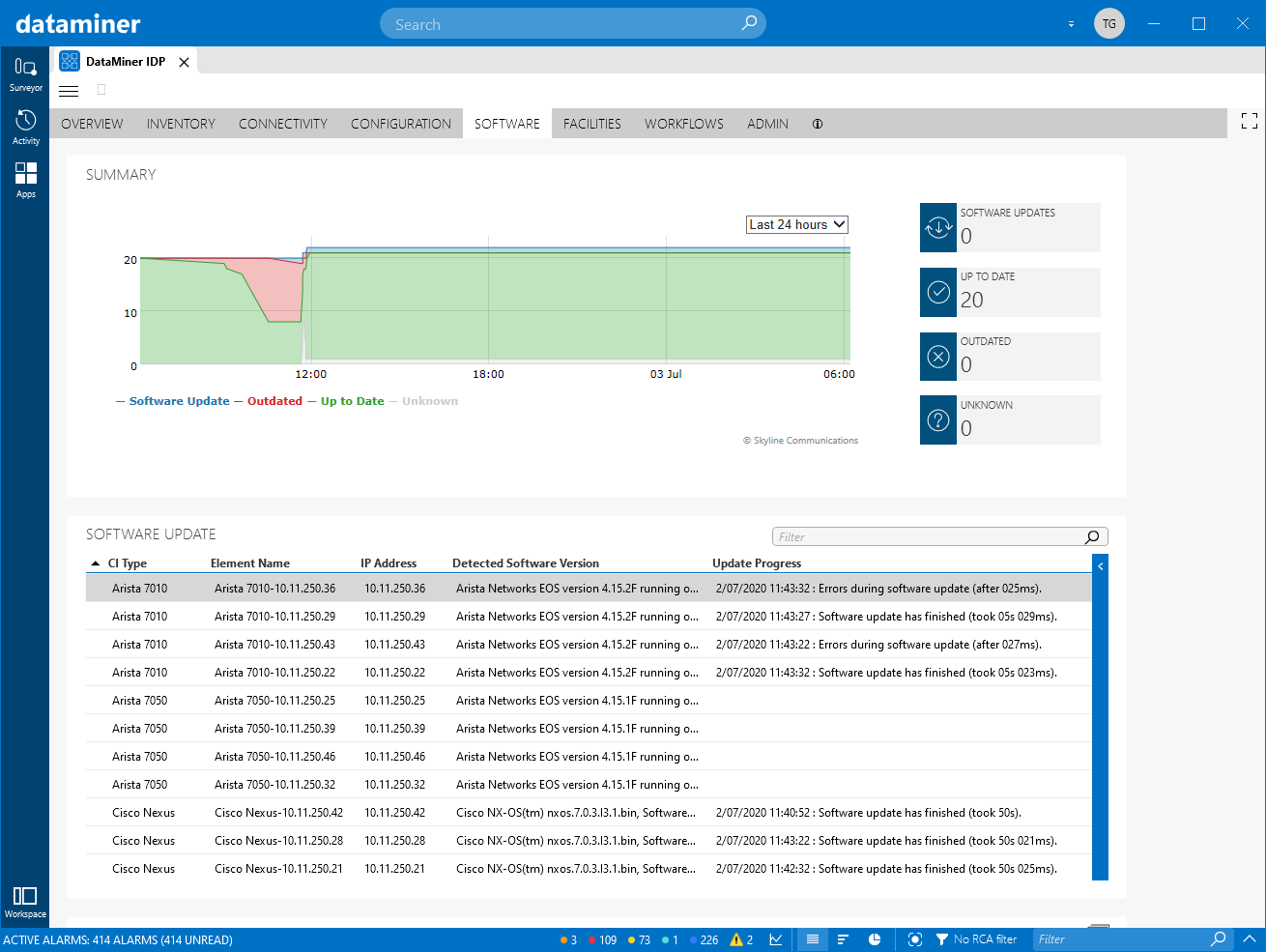The width and height of the screenshot is (1266, 952).
Task: Expand the alarm console up chevron
Action: [x=1249, y=938]
